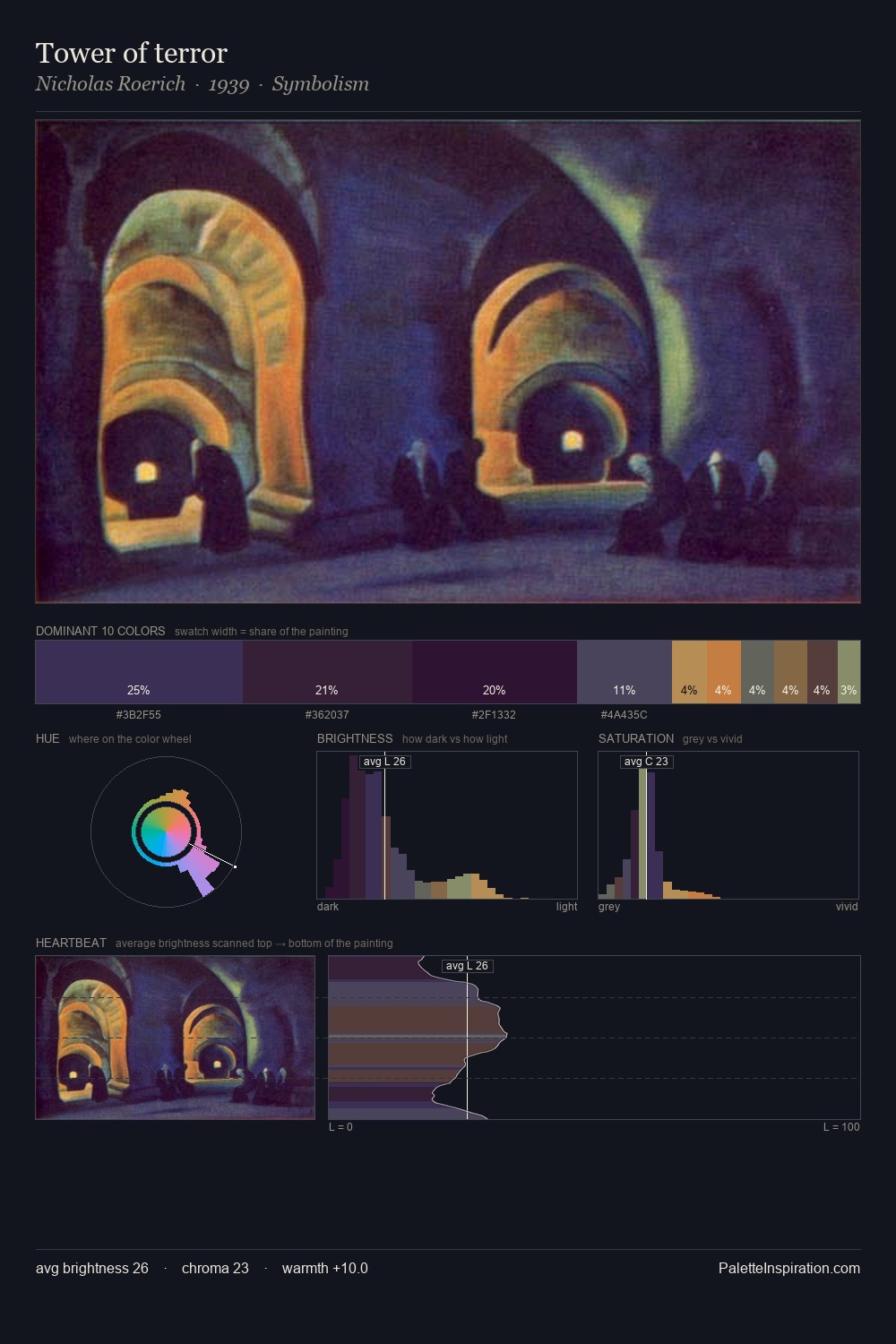
Task: Click the Symbolism style label
Action: (x=321, y=84)
